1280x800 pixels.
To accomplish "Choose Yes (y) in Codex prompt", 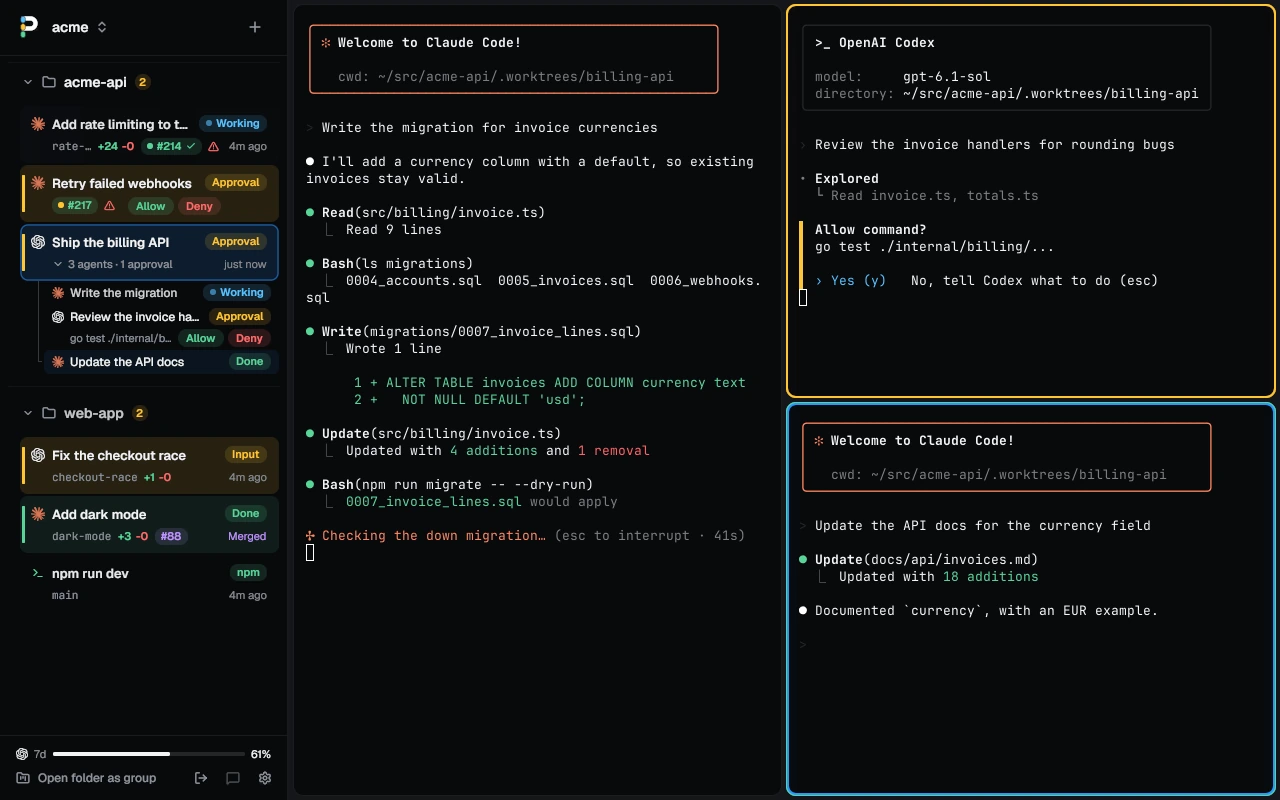I will (859, 281).
